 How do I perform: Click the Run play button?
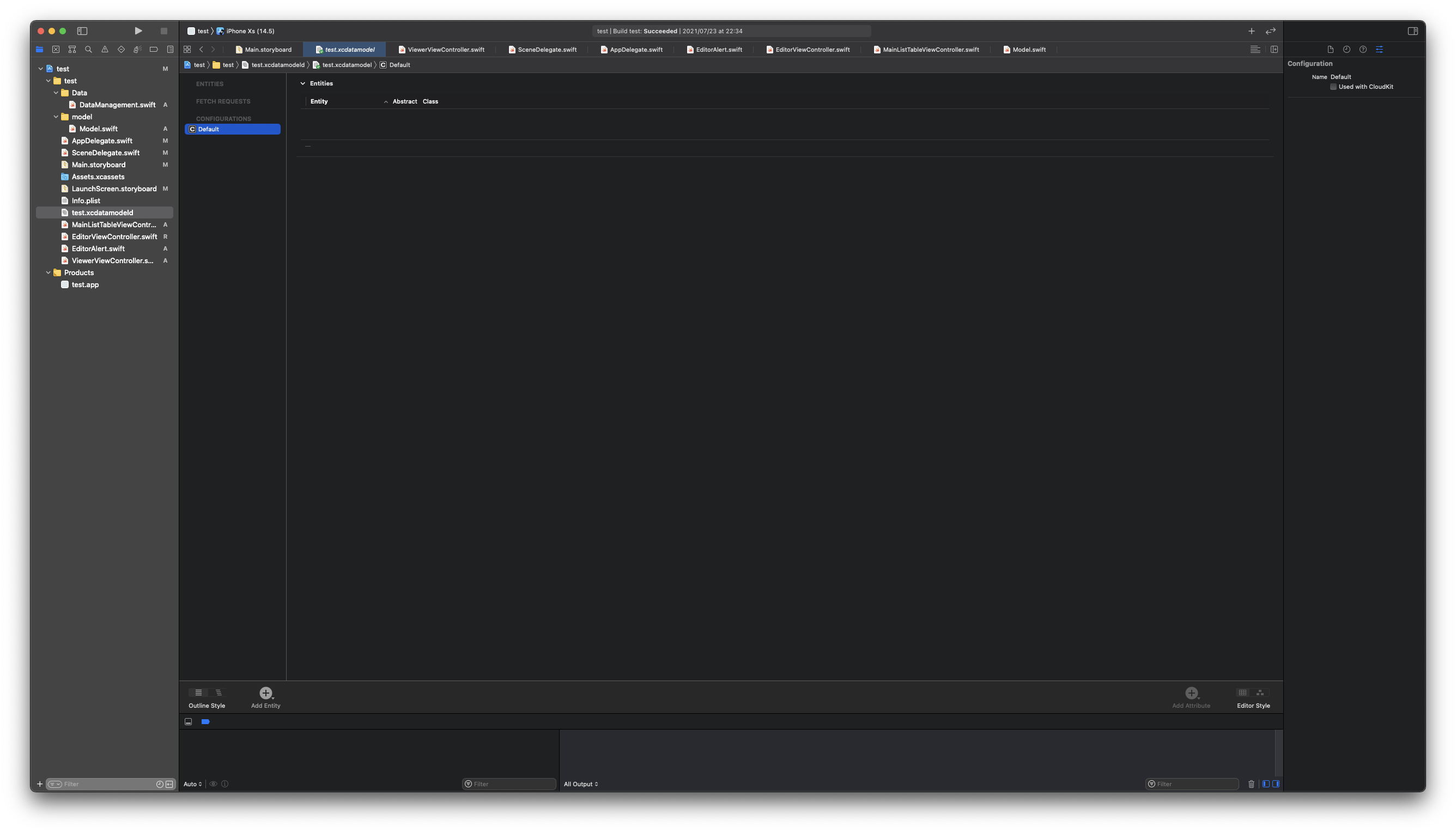point(138,31)
